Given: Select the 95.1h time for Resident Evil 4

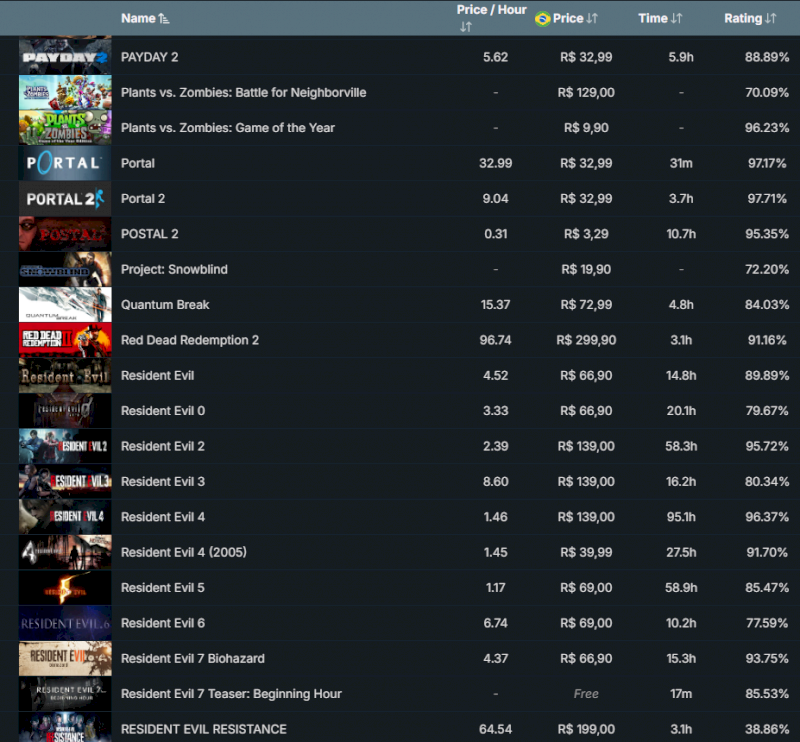Looking at the screenshot, I should (x=681, y=517).
